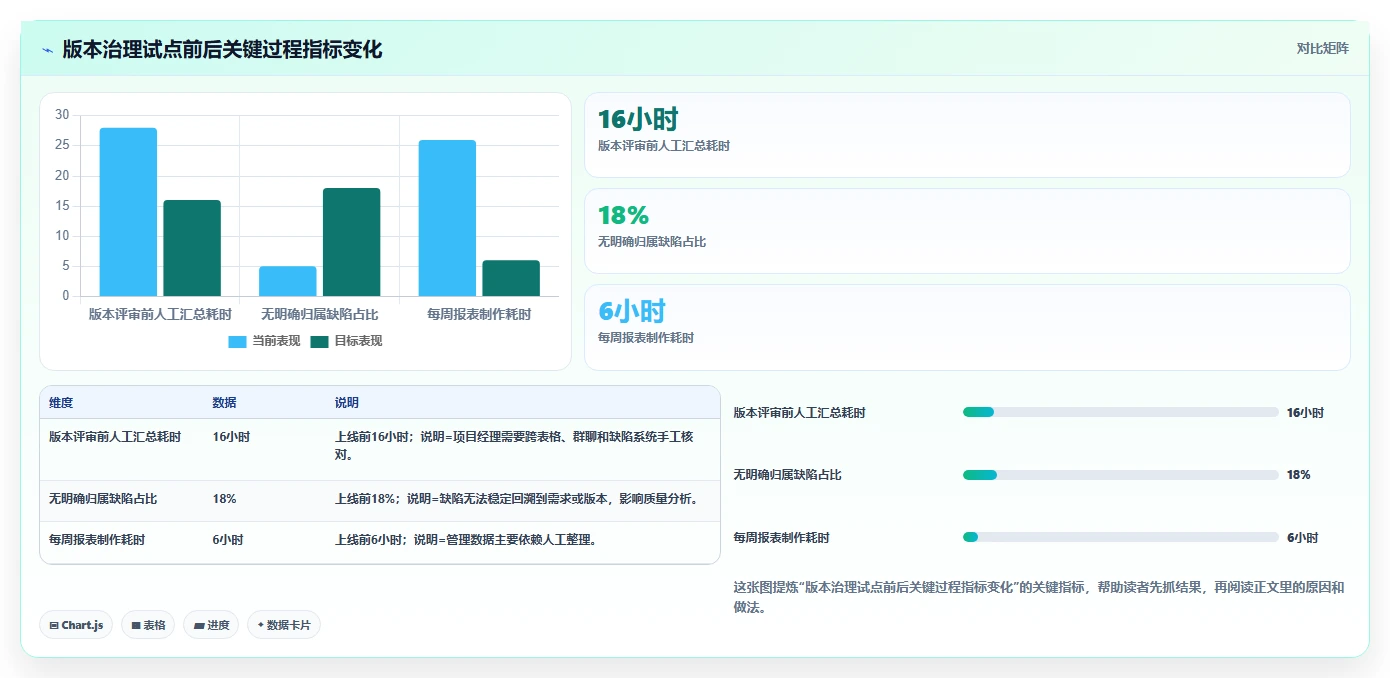Click the 6小时 value beside the progress bar
The image size is (1390, 678).
tap(1302, 537)
